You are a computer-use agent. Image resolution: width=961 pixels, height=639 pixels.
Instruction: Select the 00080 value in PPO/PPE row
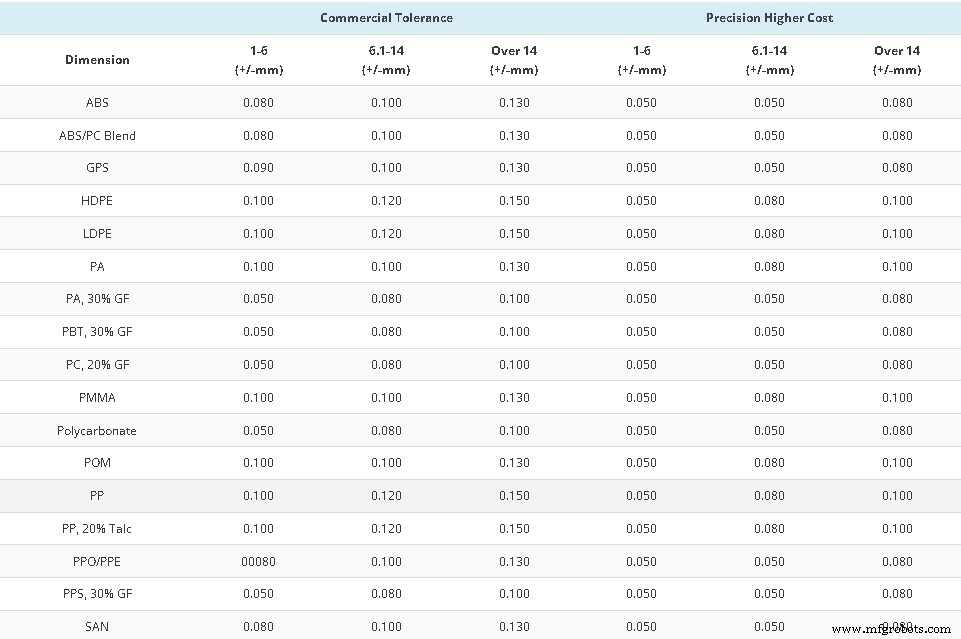(259, 561)
